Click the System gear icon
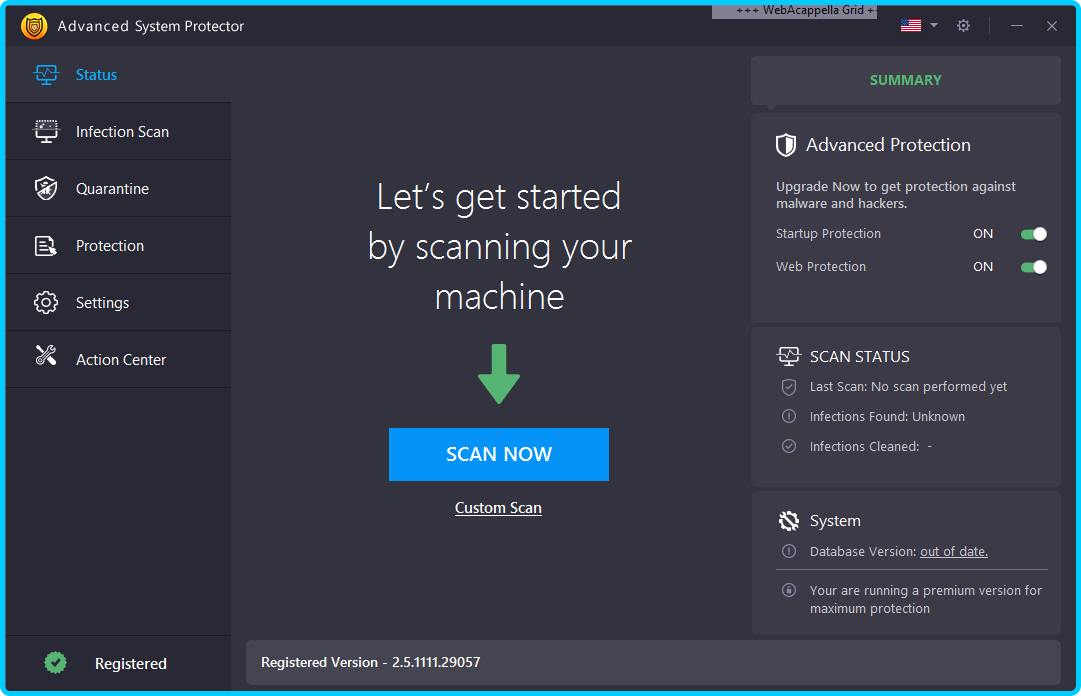The width and height of the screenshot is (1081, 696). point(789,521)
